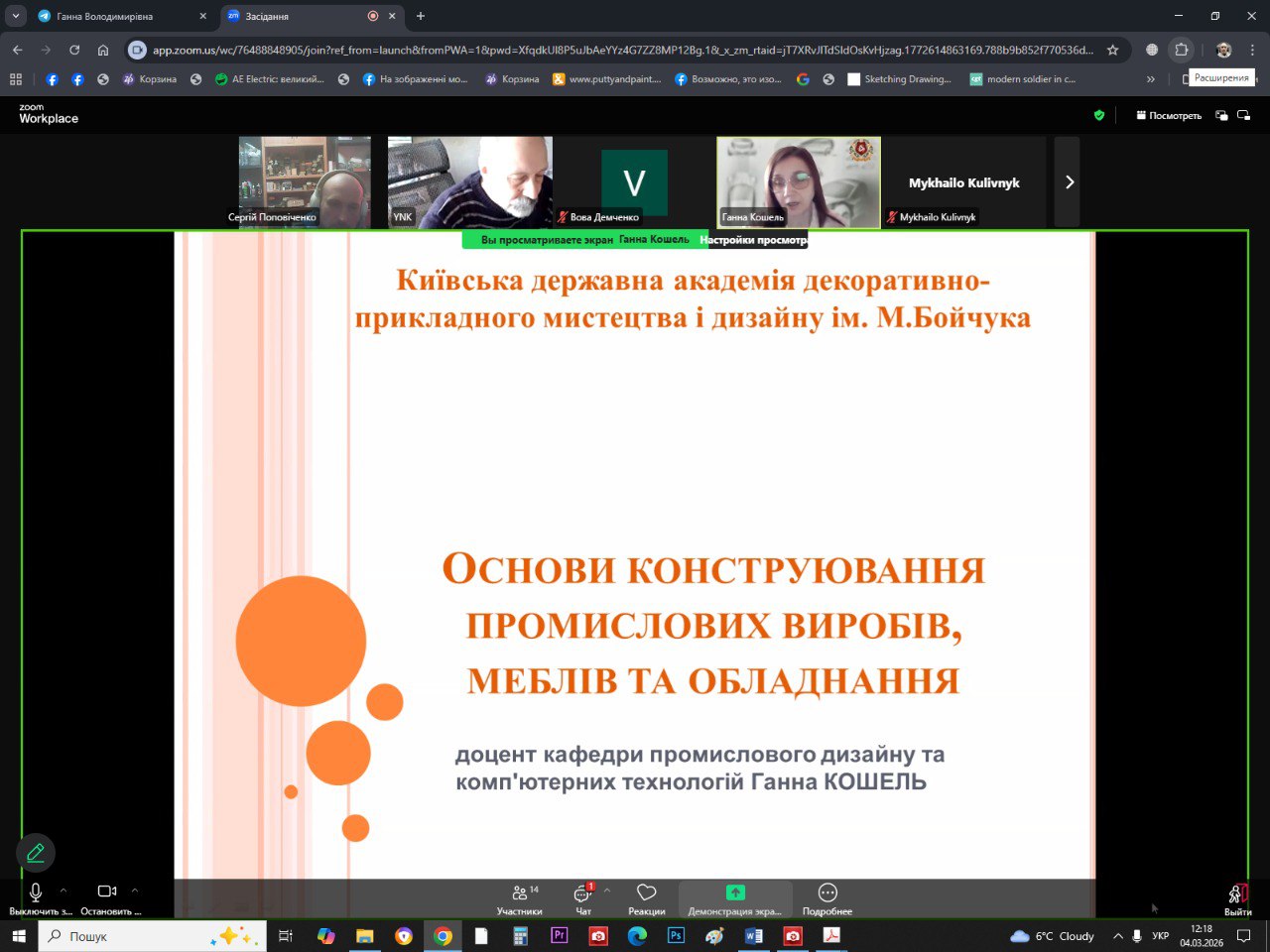1270x952 pixels.
Task: Click the annotation pencil icon
Action: click(36, 853)
